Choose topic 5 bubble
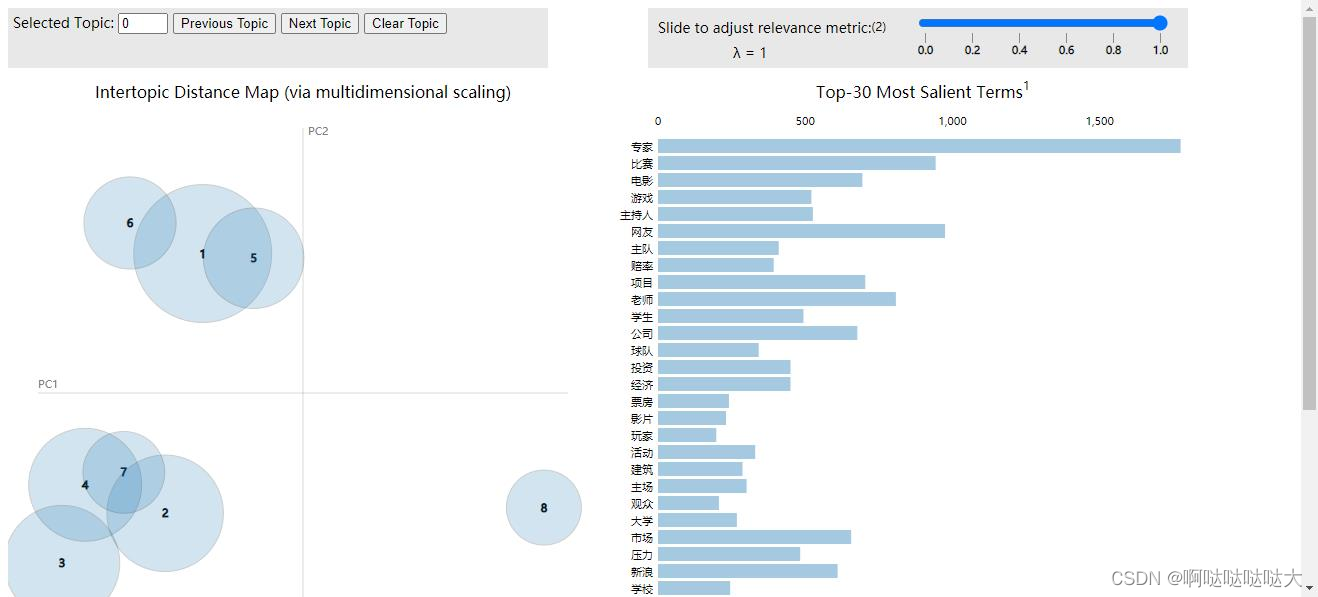Viewport: 1318px width, 597px height. point(253,258)
